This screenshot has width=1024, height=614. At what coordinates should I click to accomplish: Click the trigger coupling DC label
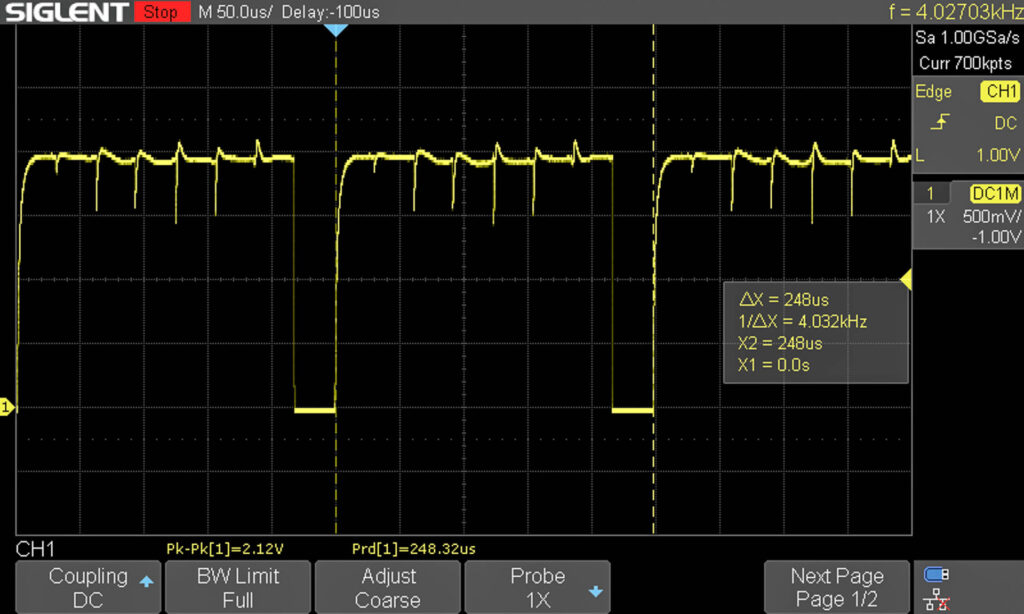[x=1005, y=123]
